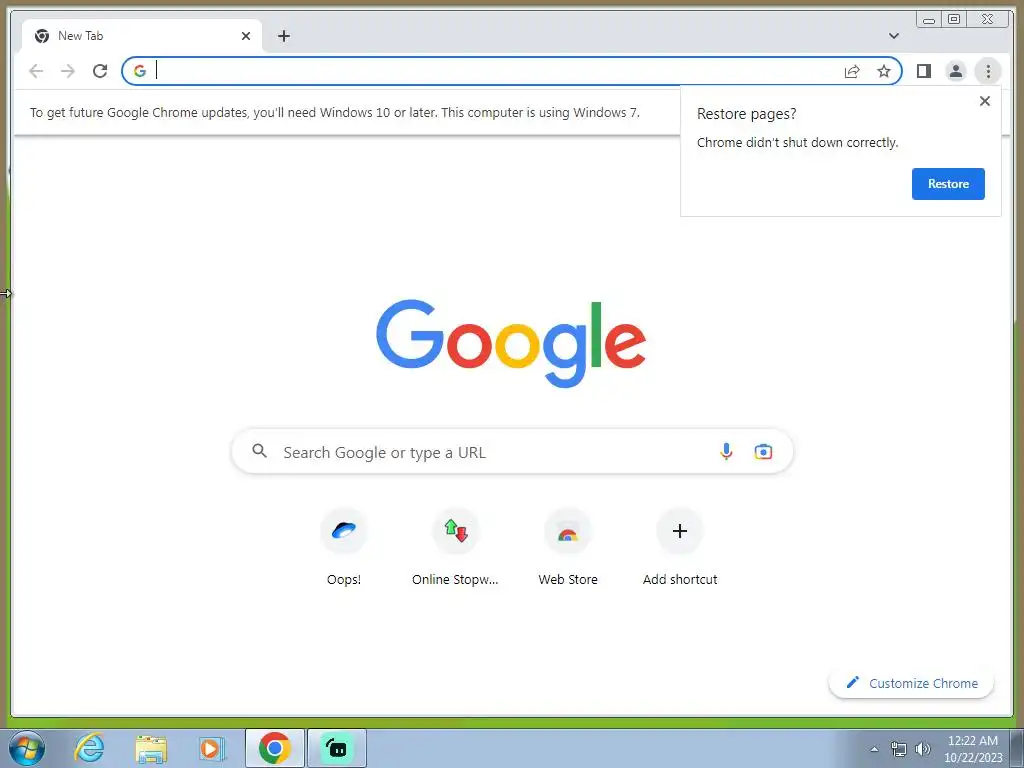Open the Oops! shortcut
This screenshot has width=1024, height=768.
(x=344, y=547)
